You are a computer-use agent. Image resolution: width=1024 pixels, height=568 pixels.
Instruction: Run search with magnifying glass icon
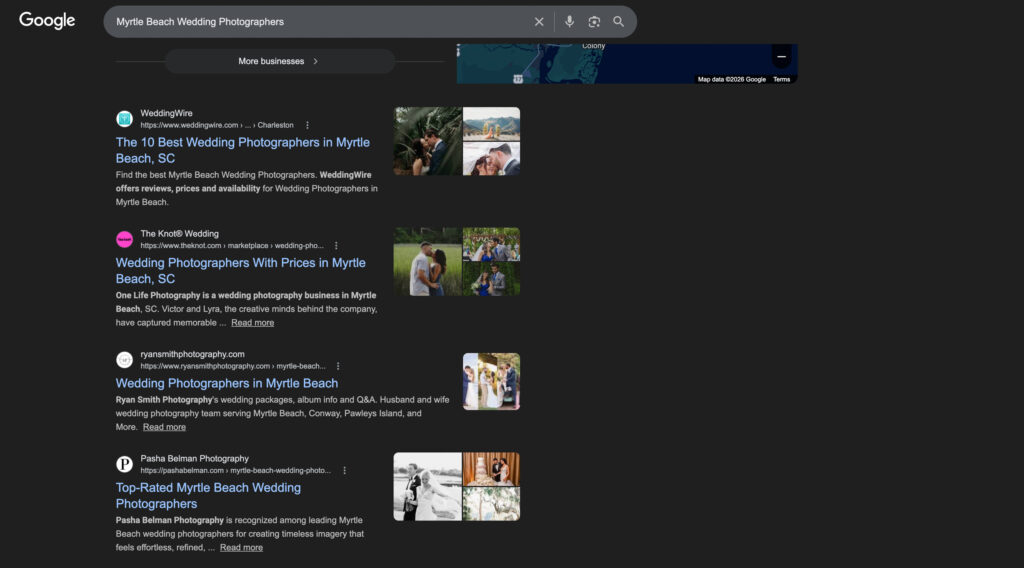coord(618,22)
